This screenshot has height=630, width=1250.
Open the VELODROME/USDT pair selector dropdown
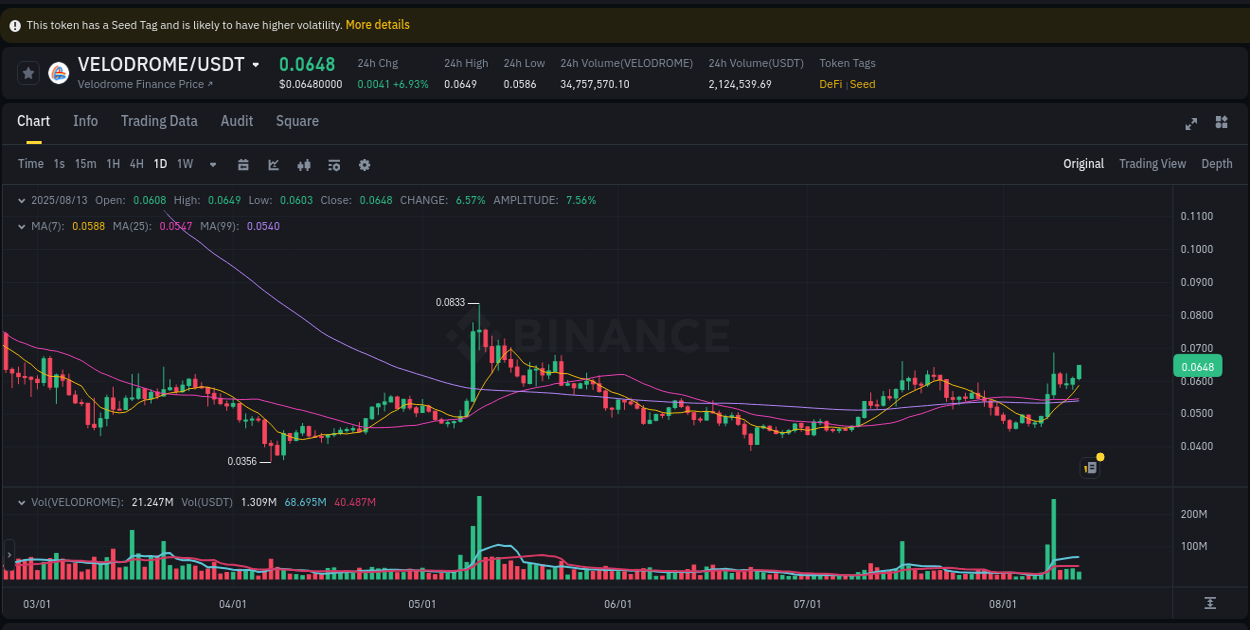[x=256, y=63]
